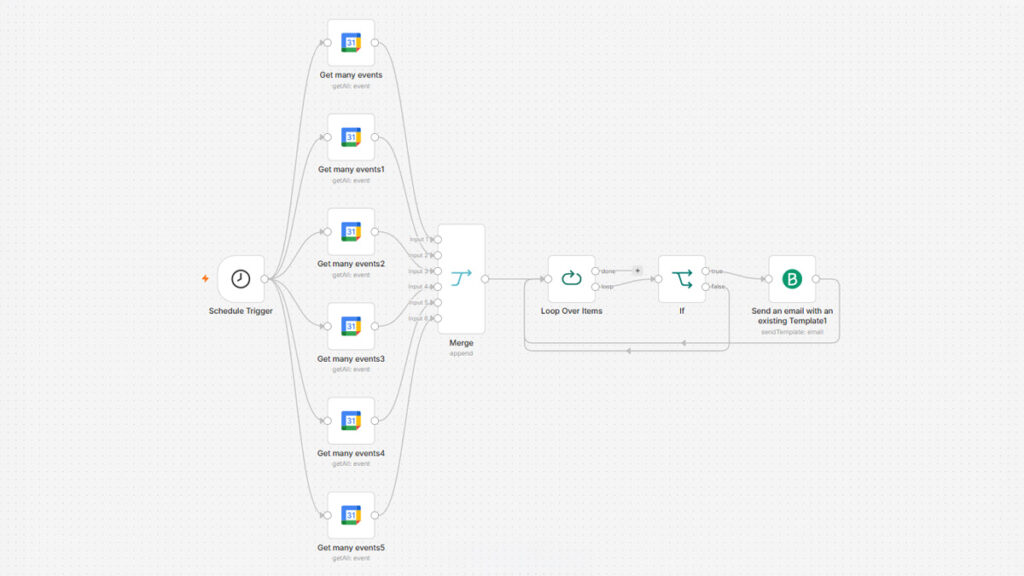Viewport: 1024px width, 576px height.
Task: Click the Merge node Input 3 port
Action: tap(438, 271)
